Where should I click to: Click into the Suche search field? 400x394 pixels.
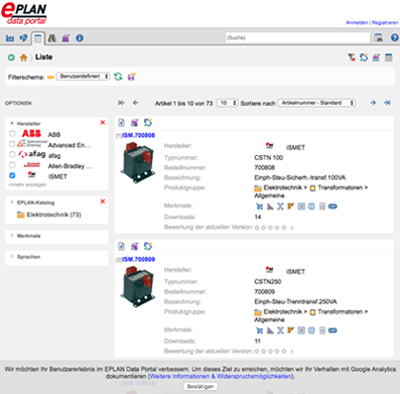tap(298, 38)
